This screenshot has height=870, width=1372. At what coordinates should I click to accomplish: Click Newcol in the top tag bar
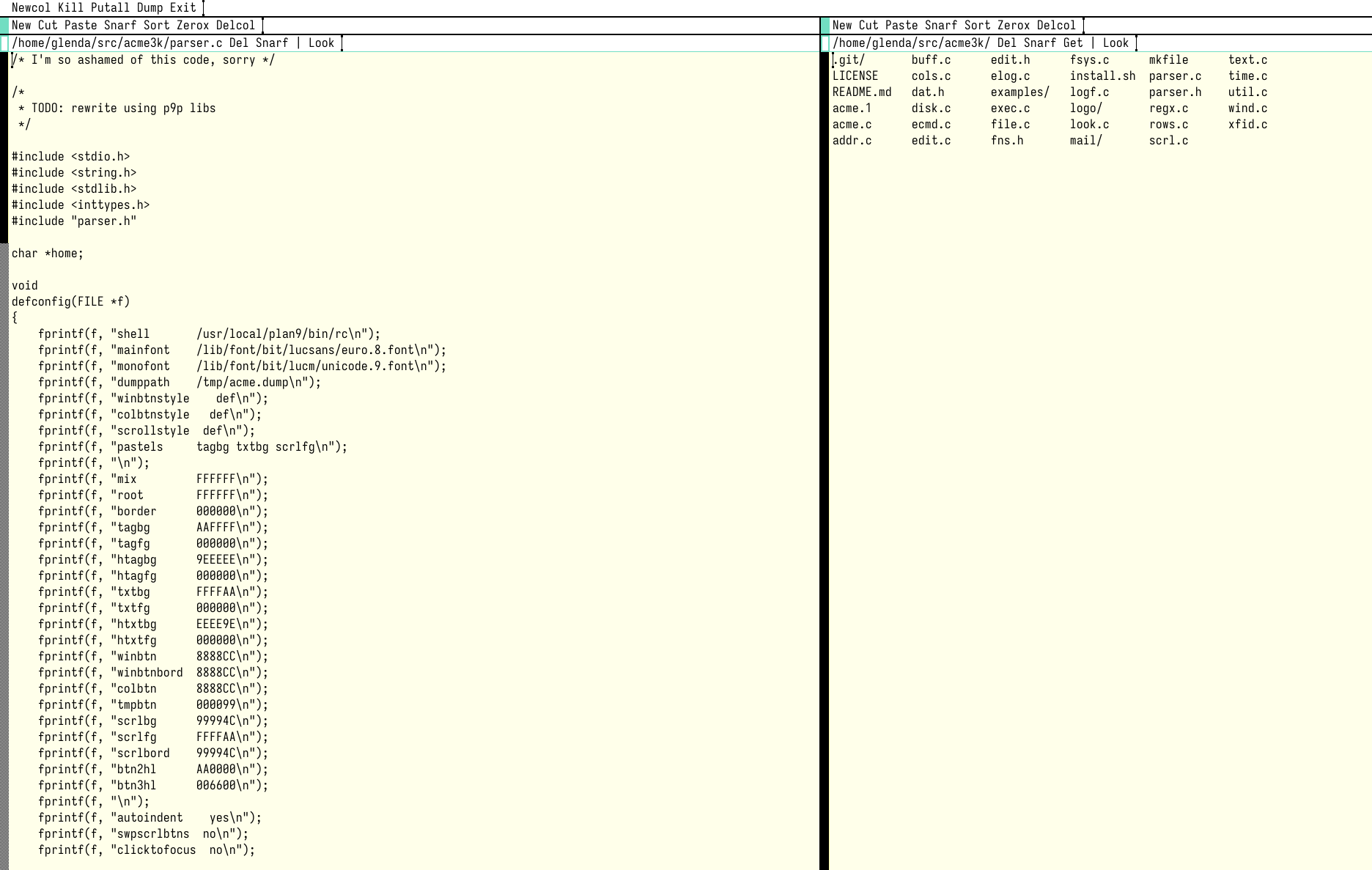[32, 8]
